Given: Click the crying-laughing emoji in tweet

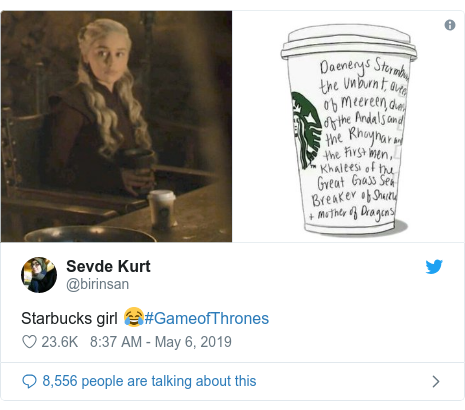Looking at the screenshot, I should pos(134,317).
